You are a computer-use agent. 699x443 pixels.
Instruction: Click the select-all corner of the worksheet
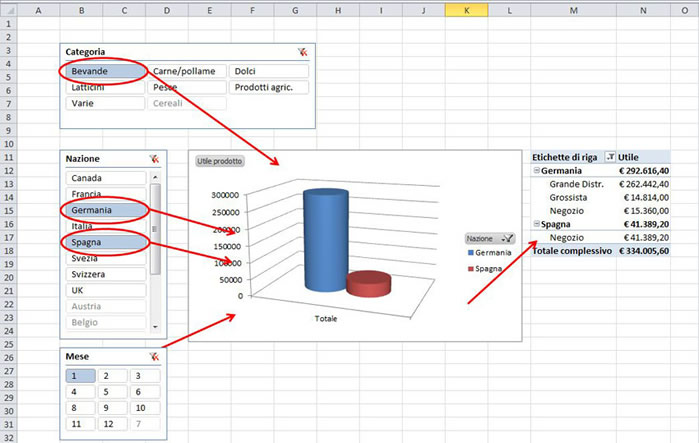point(9,9)
